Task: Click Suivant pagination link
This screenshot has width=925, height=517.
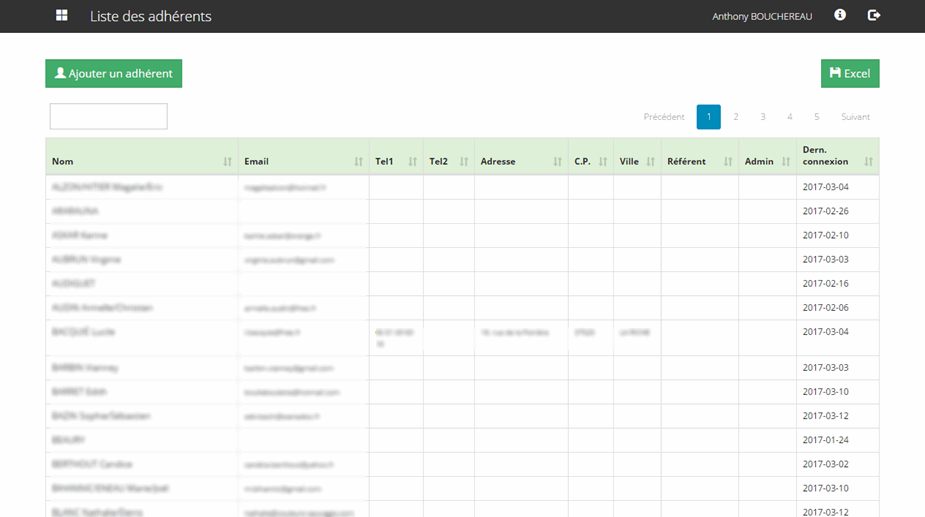Action: [x=855, y=117]
